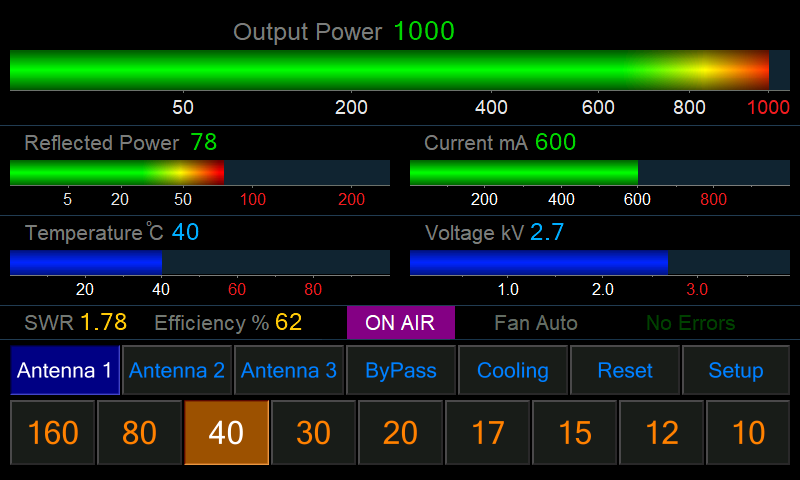Switch to Antenna 3
This screenshot has width=800, height=480.
click(289, 370)
